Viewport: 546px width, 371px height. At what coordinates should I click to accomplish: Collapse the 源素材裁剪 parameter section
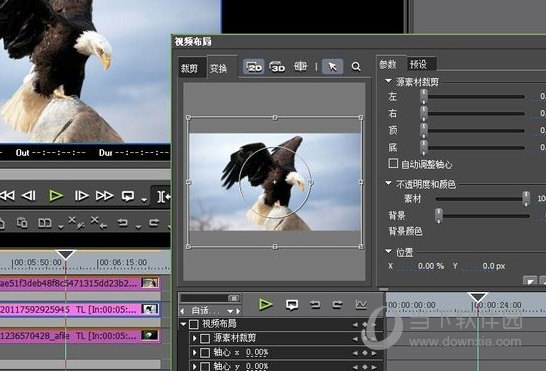coord(388,81)
